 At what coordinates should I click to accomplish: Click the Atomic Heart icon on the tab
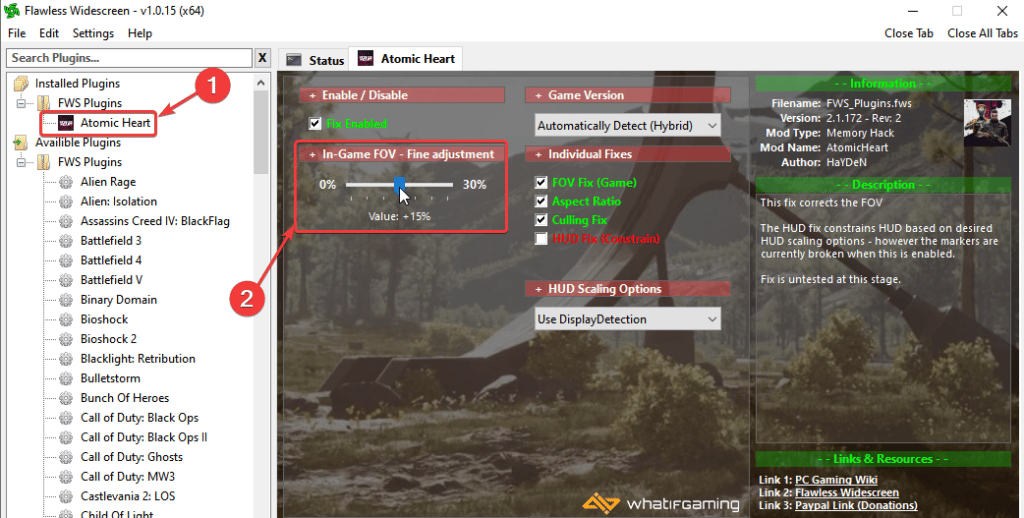coord(365,58)
